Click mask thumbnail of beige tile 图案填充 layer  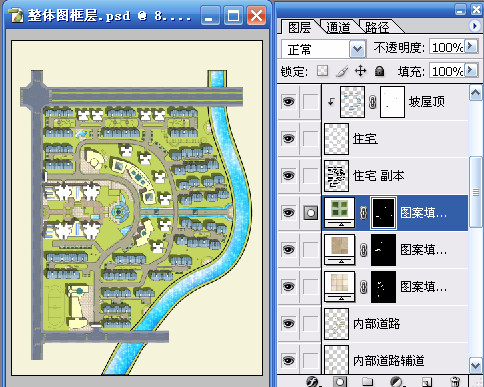pos(384,287)
